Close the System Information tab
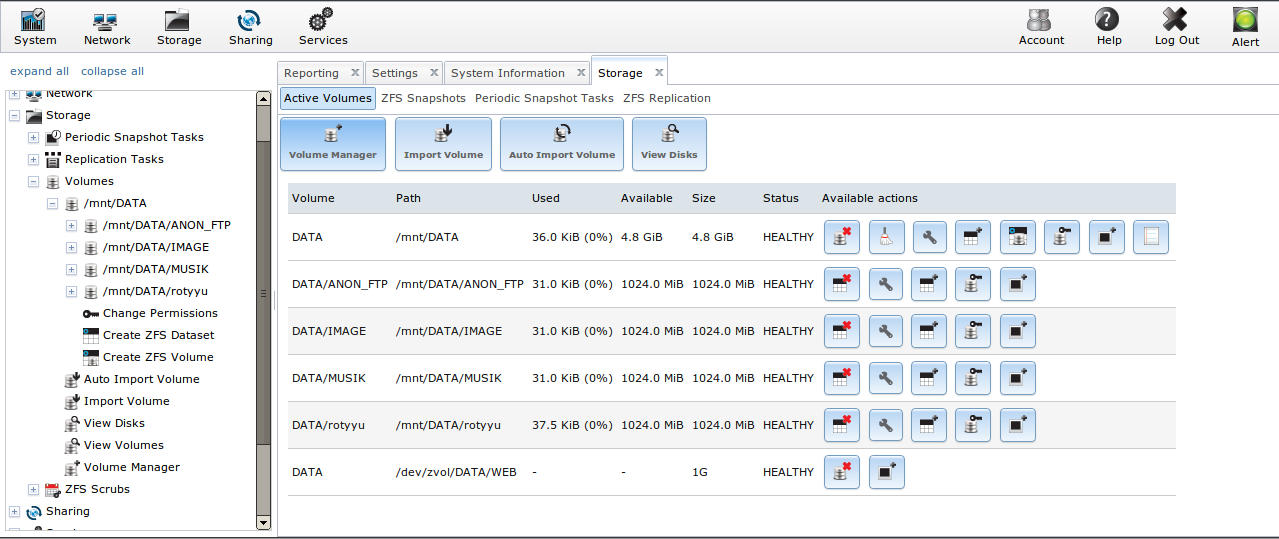 coord(579,72)
